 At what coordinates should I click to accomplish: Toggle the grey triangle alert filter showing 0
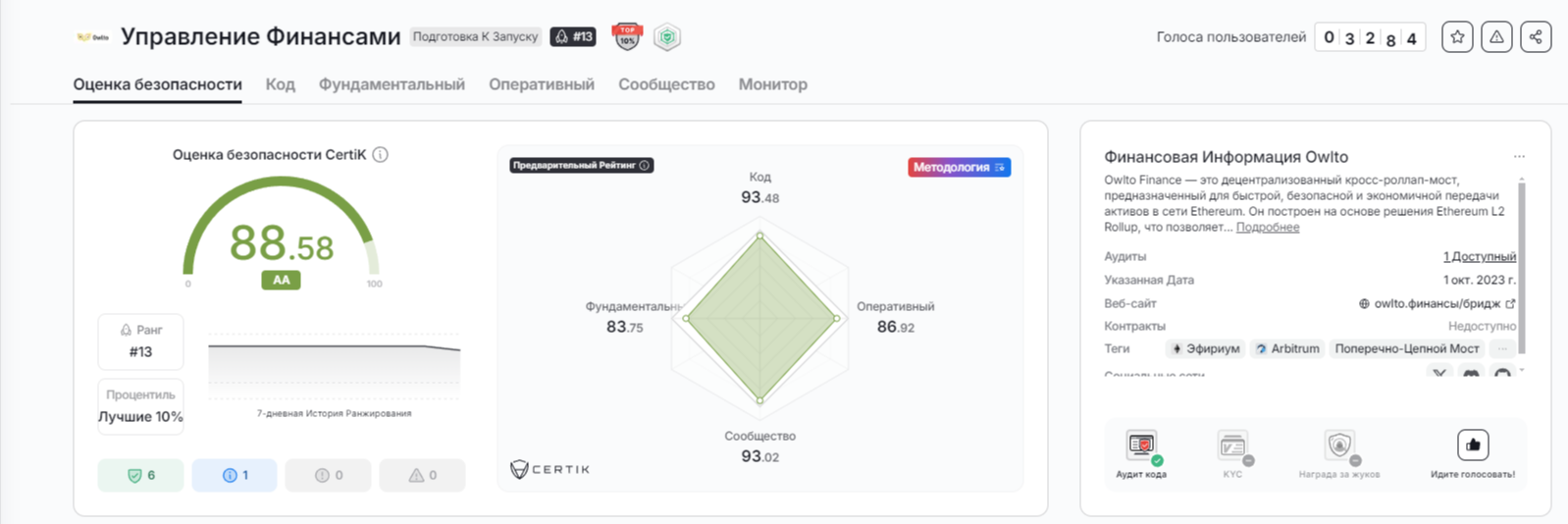[x=422, y=475]
